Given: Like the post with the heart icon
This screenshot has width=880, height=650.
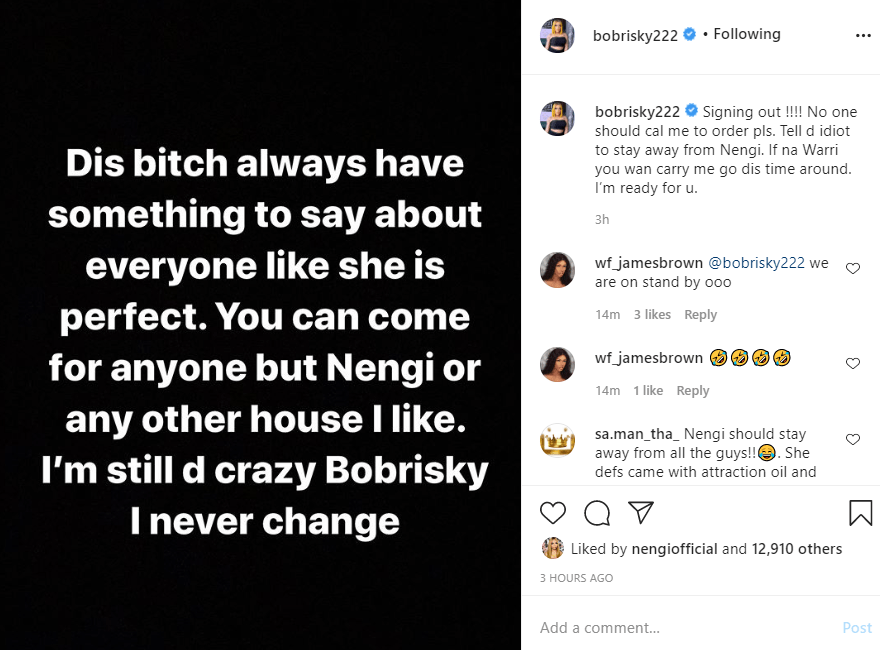Looking at the screenshot, I should pyautogui.click(x=553, y=513).
